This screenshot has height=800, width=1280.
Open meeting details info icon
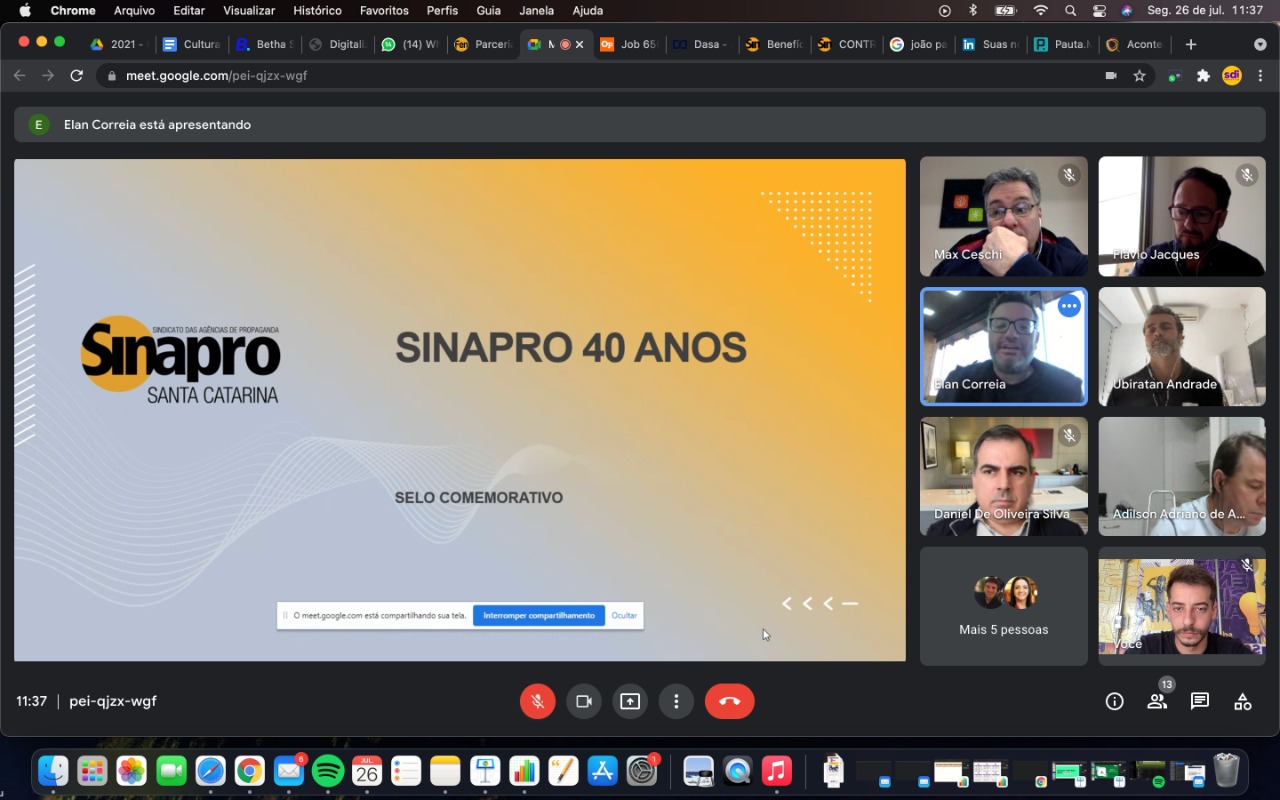tap(1114, 701)
